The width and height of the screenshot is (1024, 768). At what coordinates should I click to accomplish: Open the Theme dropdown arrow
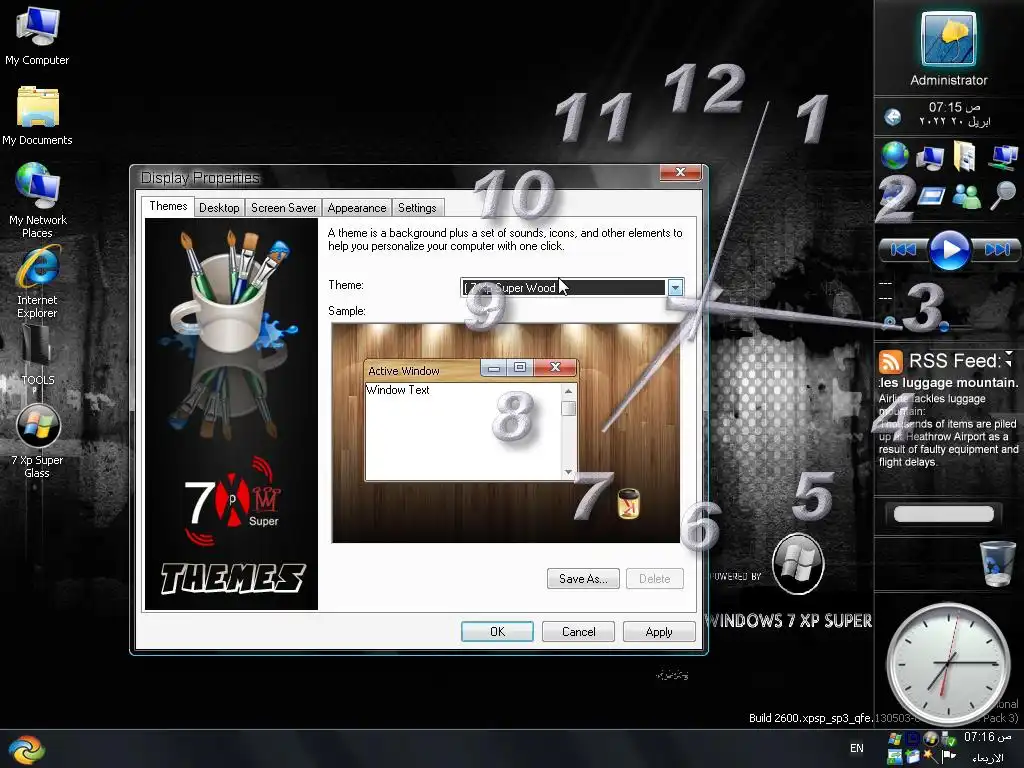click(x=675, y=287)
